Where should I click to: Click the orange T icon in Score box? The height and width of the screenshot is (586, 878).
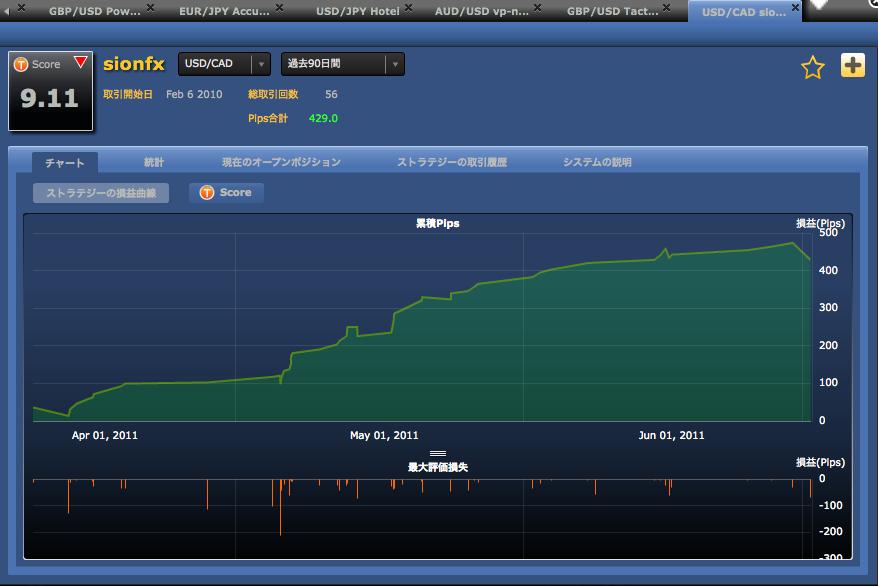(21, 64)
